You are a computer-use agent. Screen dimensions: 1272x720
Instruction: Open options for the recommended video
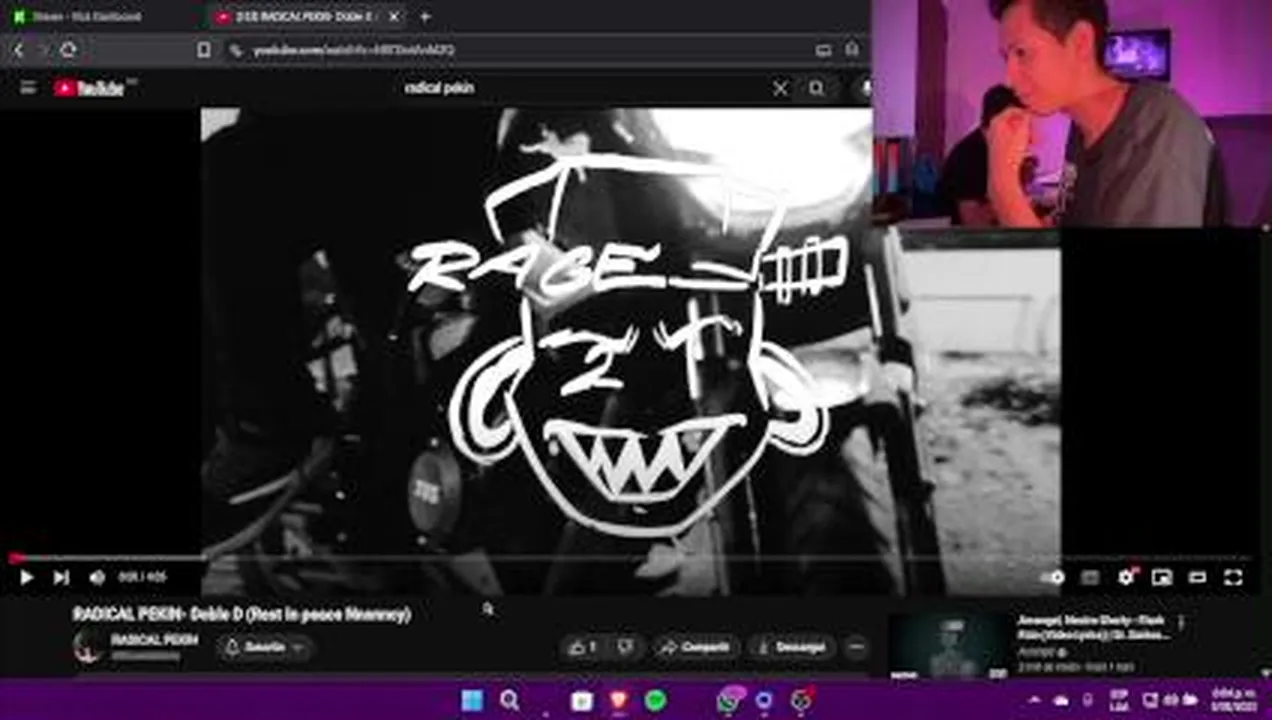pyautogui.click(x=1181, y=623)
